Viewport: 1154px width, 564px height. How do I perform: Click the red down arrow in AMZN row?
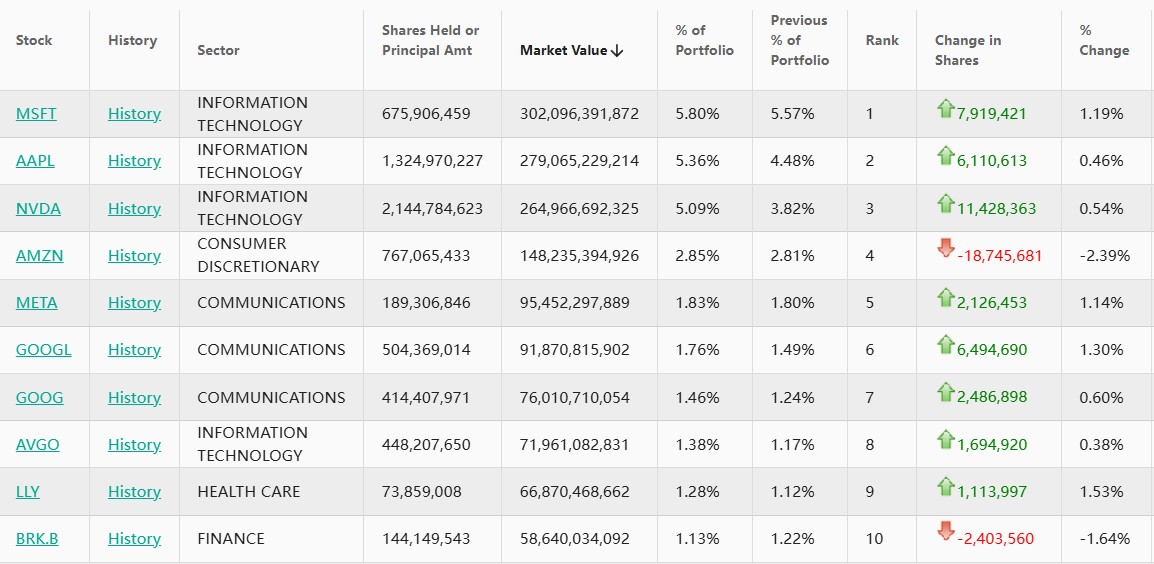pos(945,250)
